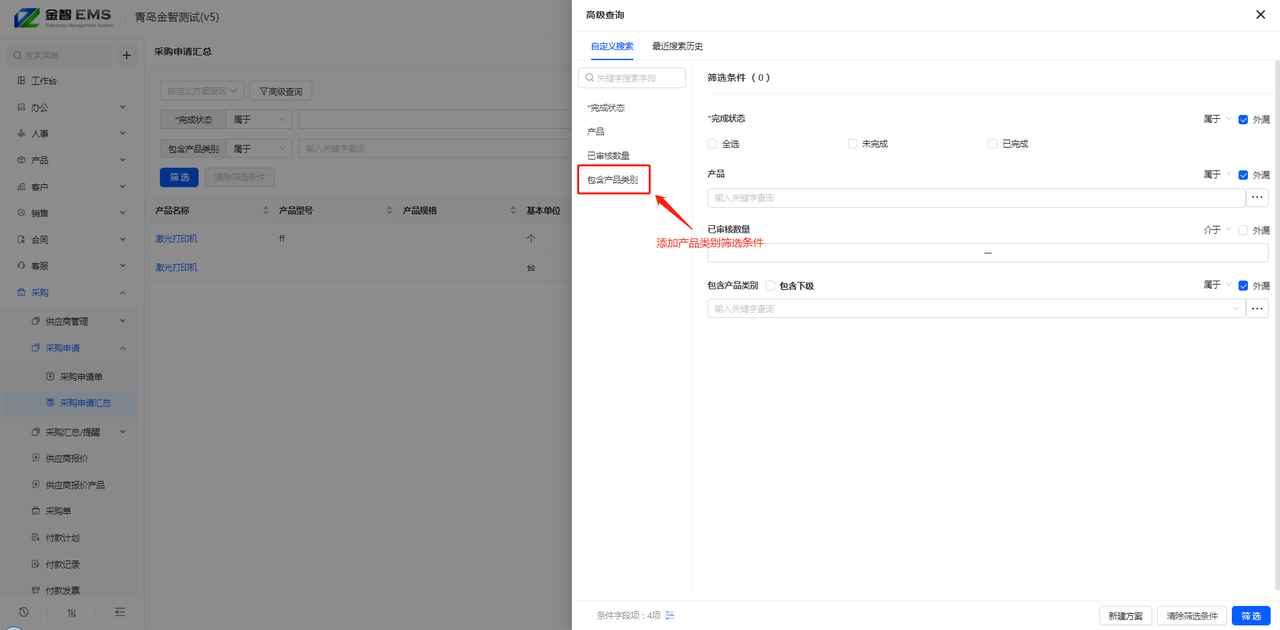Expand the 包含产品类别 keyword dropdown field
Viewport: 1280px width, 630px height.
(x=975, y=309)
